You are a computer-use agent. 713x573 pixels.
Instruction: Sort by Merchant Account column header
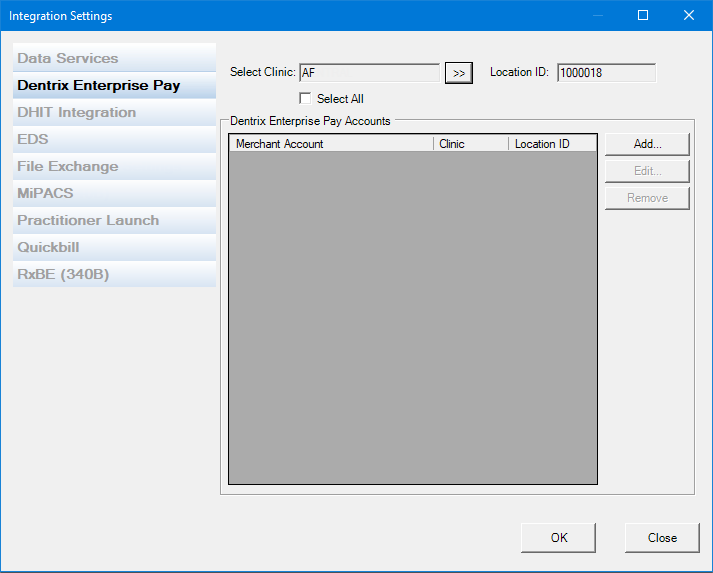click(330, 144)
